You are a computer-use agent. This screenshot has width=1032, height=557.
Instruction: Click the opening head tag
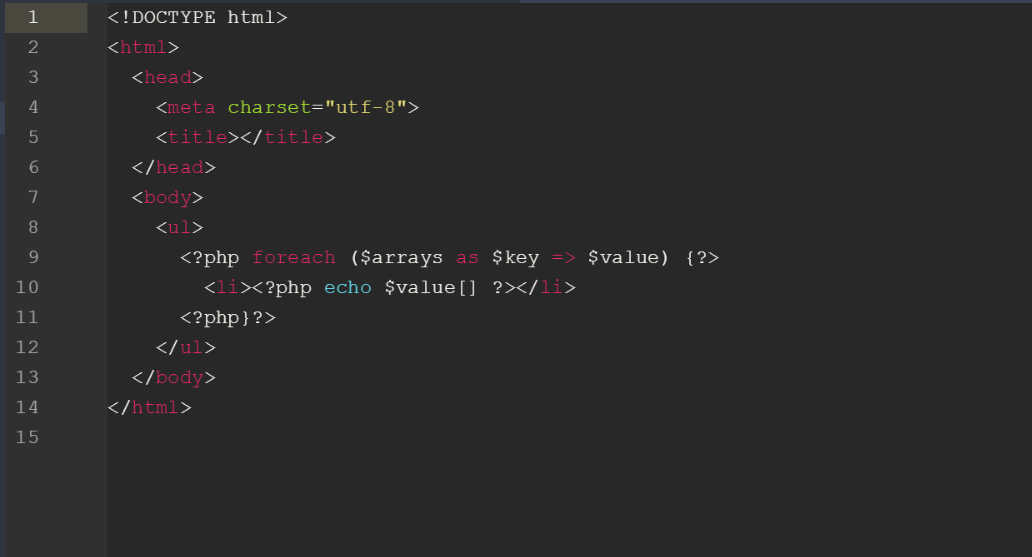click(168, 77)
